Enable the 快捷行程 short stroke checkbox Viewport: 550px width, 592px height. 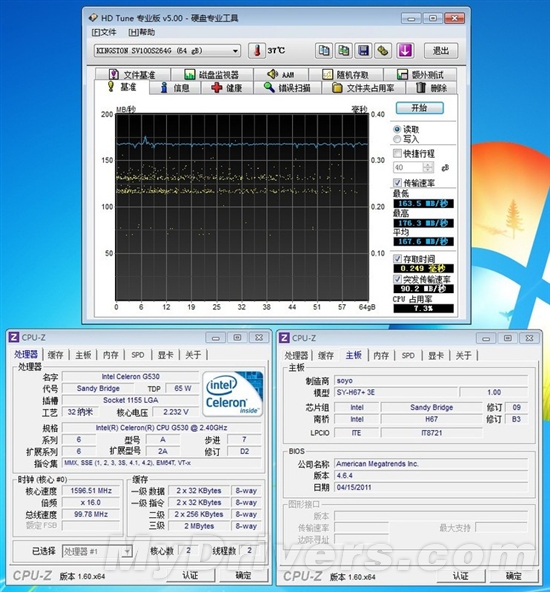397,153
